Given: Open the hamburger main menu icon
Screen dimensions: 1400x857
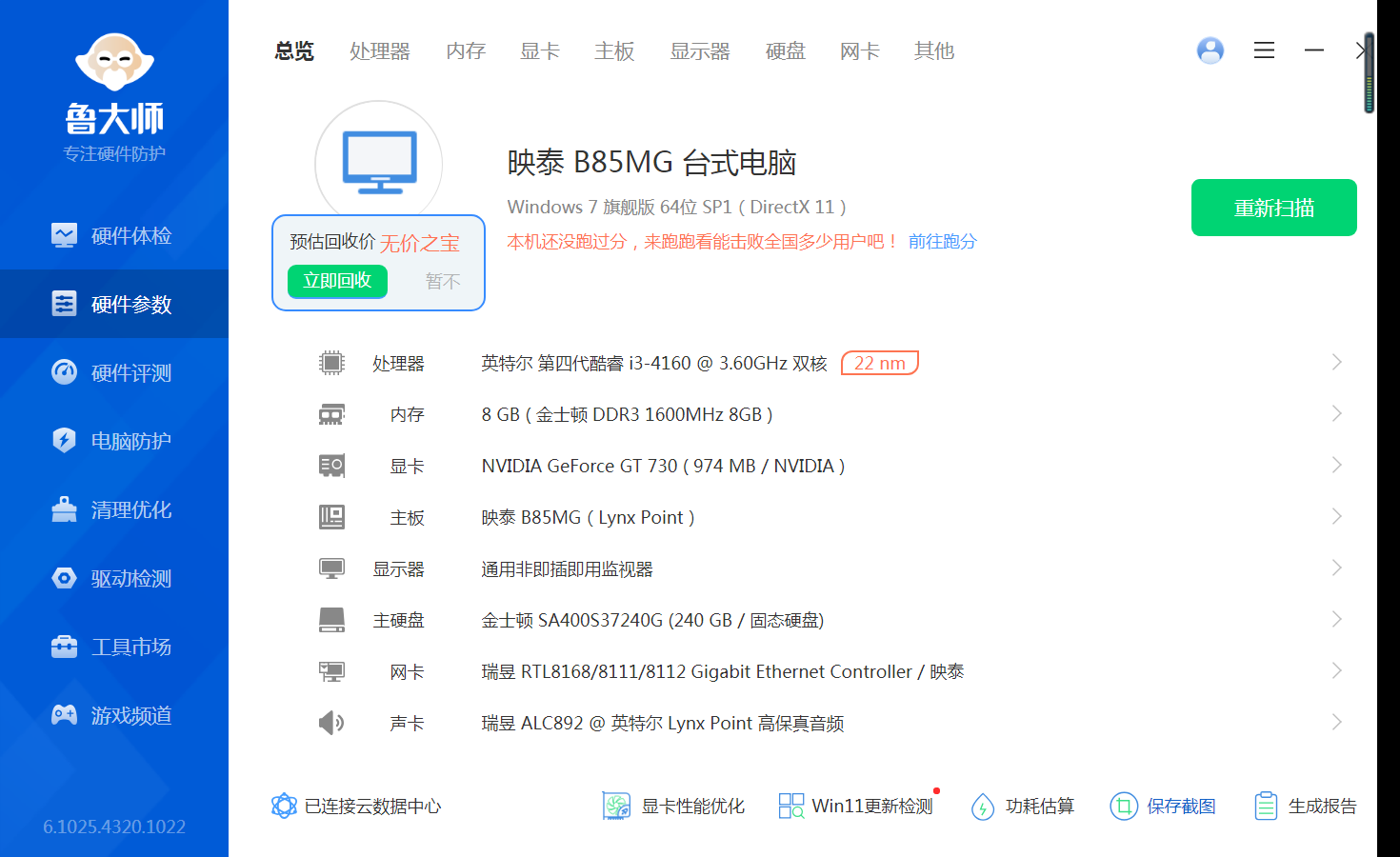Looking at the screenshot, I should pos(1264,50).
